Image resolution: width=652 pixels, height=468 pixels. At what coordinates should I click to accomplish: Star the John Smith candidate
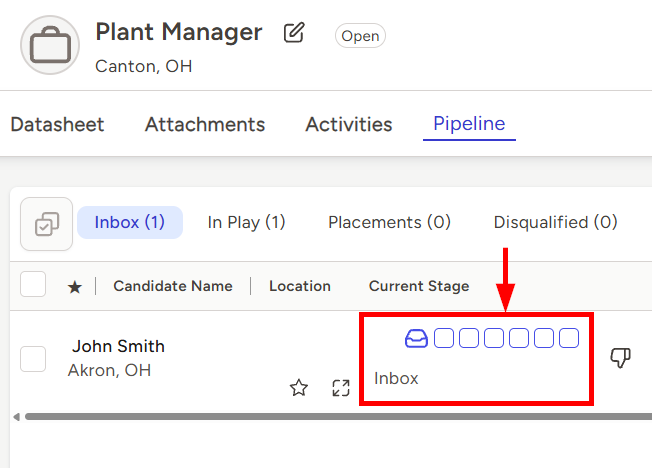(x=298, y=388)
